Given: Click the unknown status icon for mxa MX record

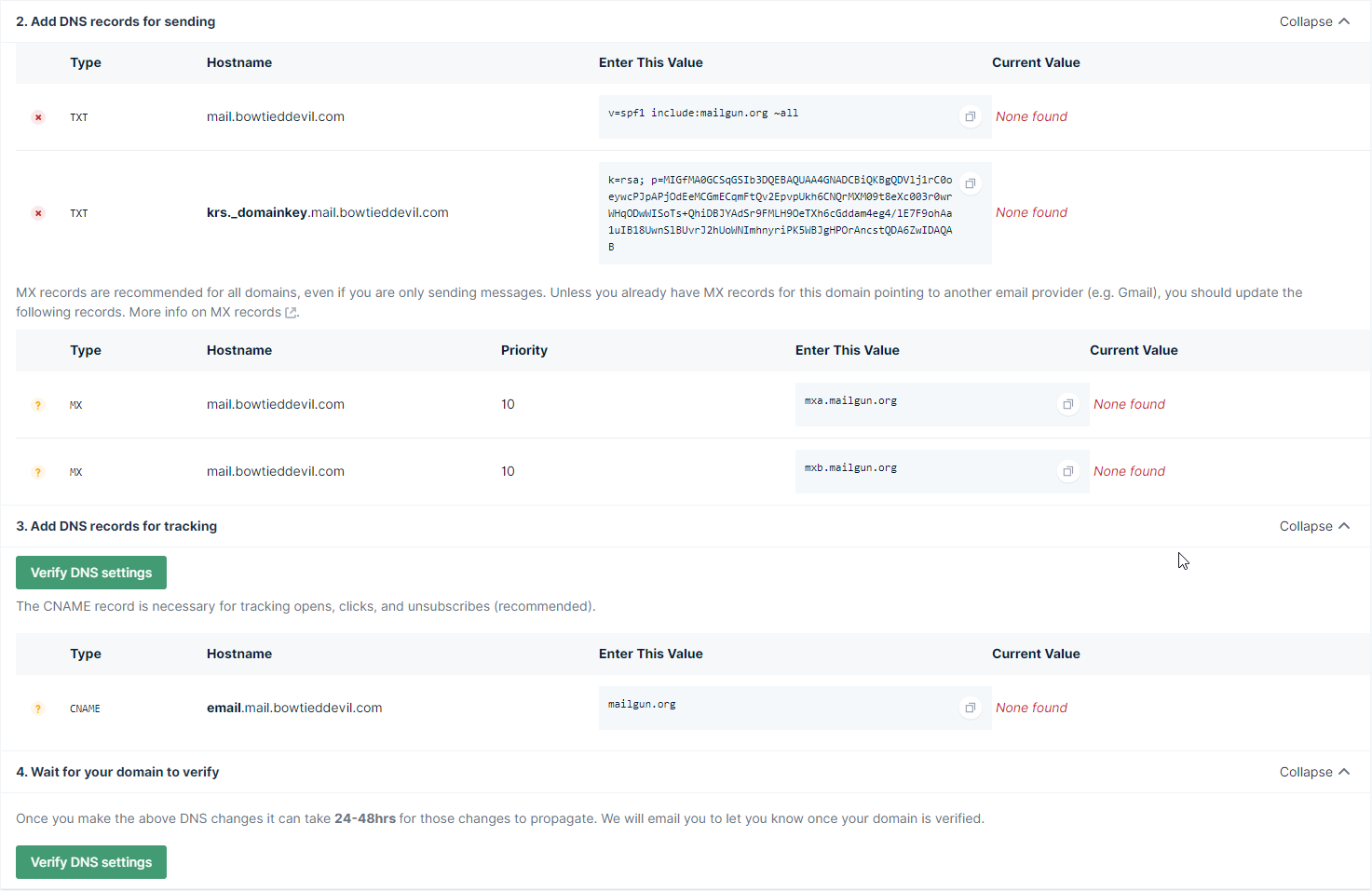Looking at the screenshot, I should [x=38, y=405].
